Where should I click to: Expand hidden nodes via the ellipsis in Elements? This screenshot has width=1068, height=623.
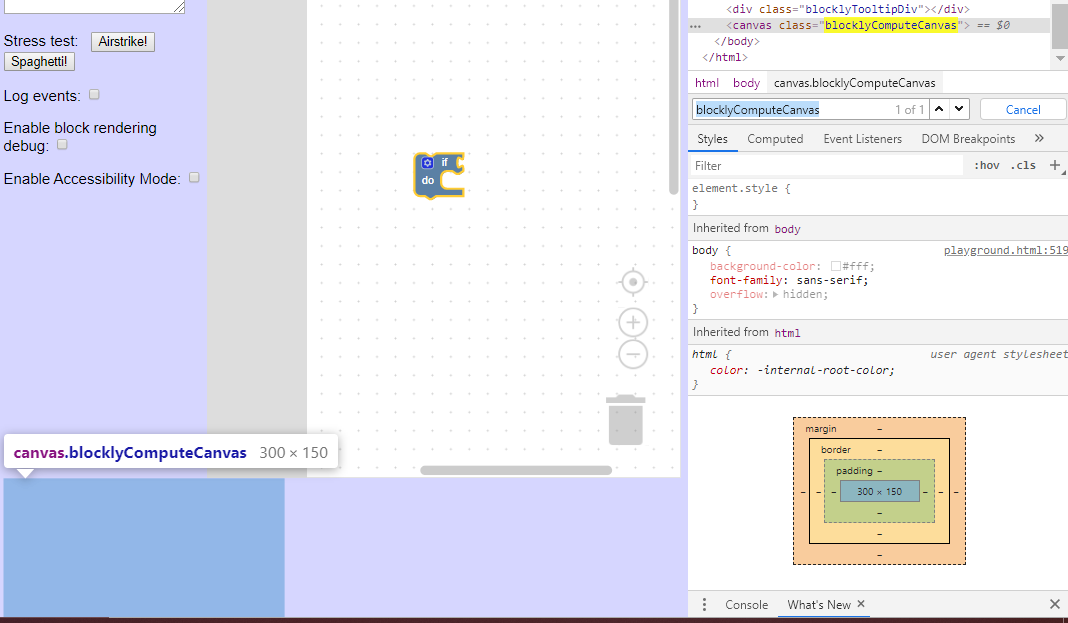click(x=695, y=25)
